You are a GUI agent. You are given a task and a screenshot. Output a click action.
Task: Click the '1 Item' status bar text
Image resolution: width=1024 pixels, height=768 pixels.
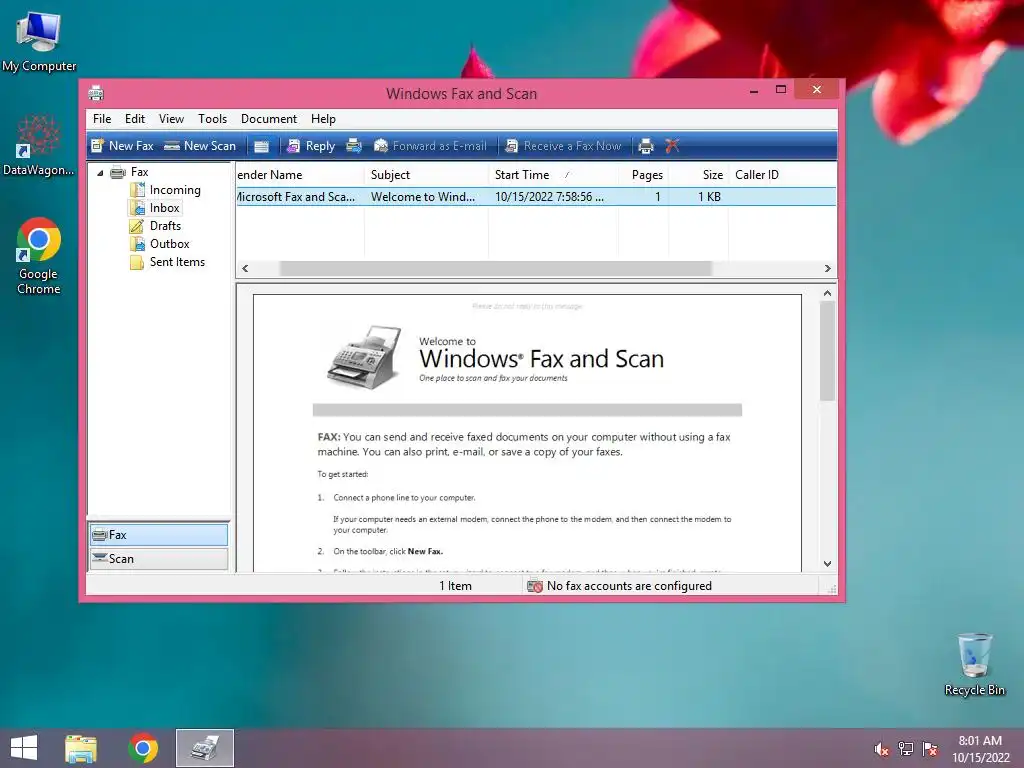coord(455,586)
